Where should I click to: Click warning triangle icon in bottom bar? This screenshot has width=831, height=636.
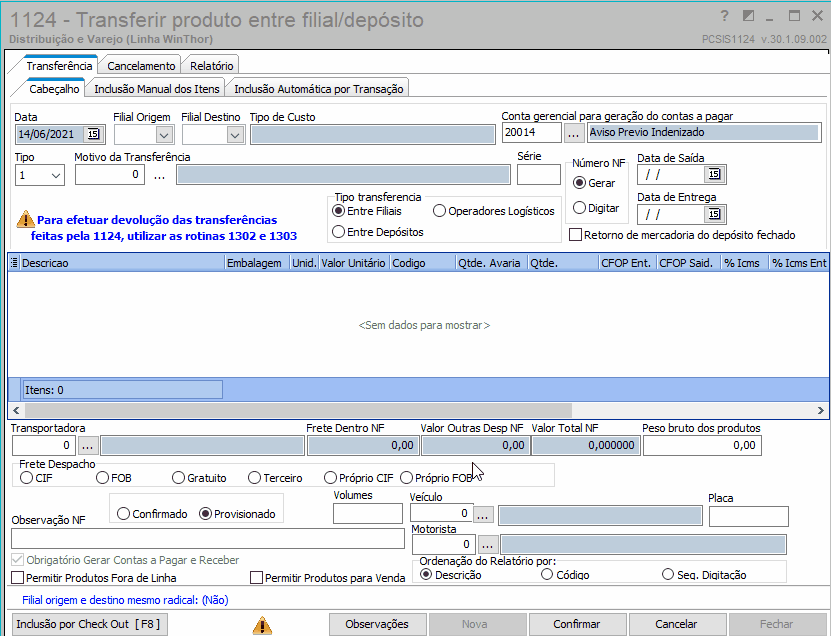pyautogui.click(x=262, y=625)
